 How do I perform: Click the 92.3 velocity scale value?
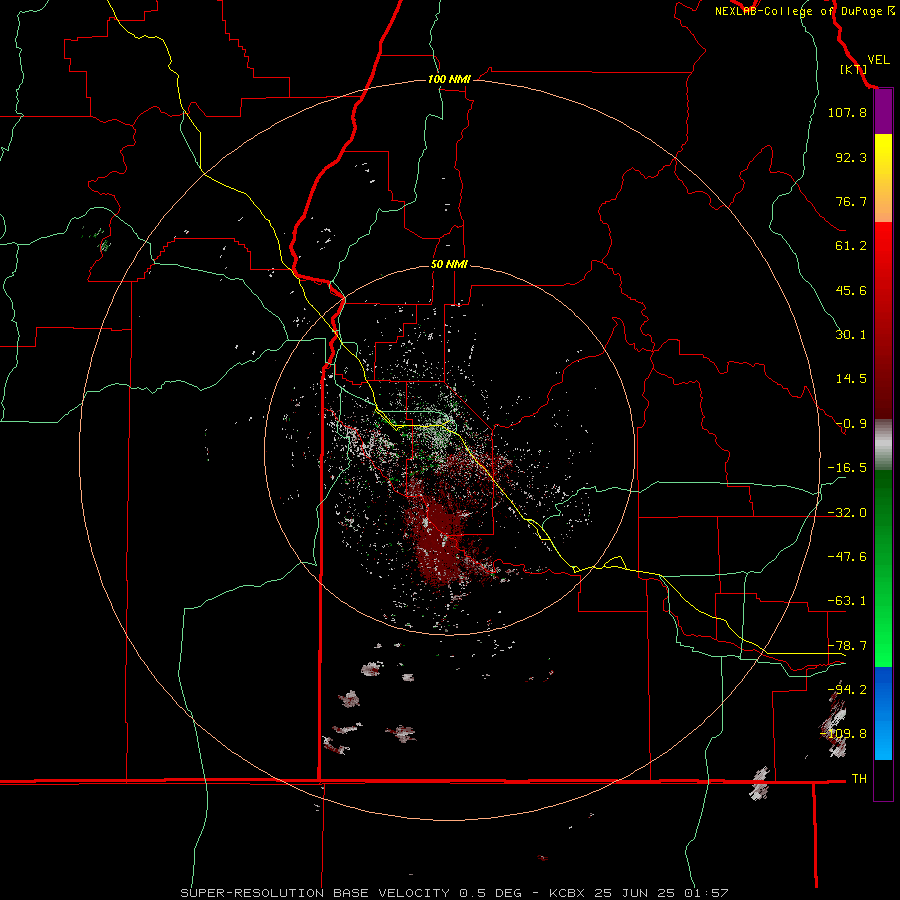click(851, 157)
